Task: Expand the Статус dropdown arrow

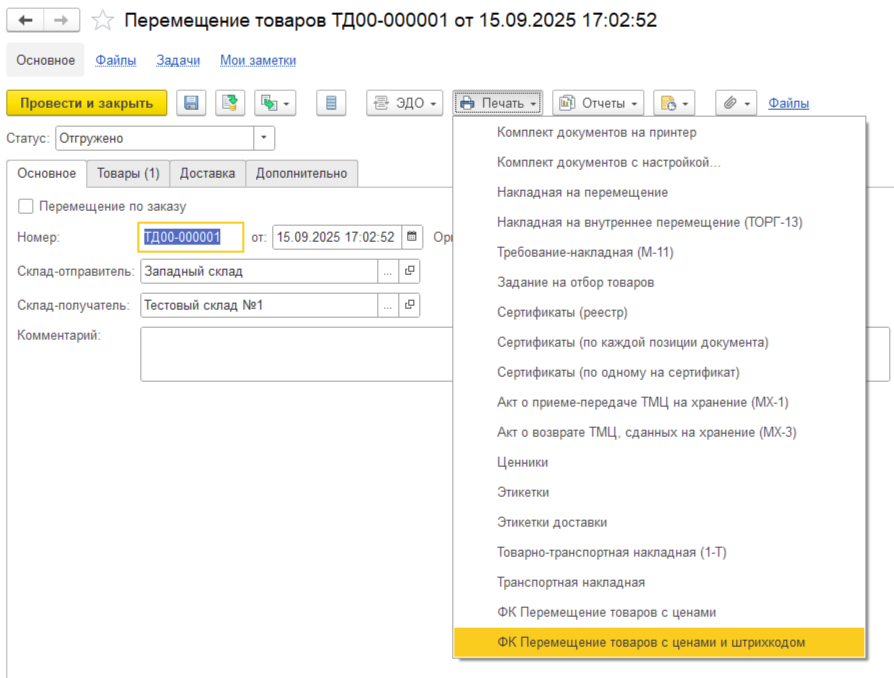Action: click(x=263, y=138)
